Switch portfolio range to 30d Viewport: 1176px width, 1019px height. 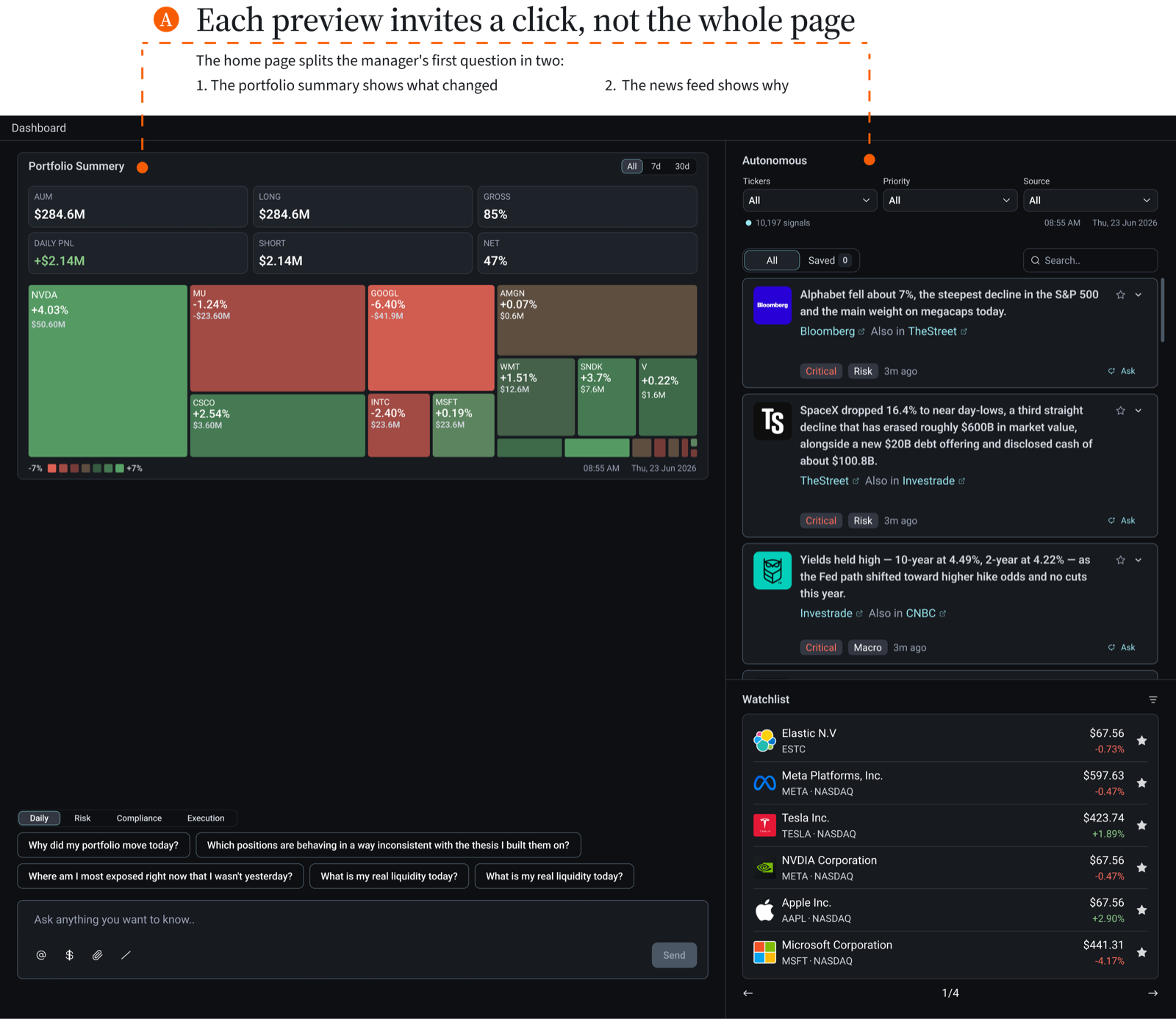click(x=682, y=167)
